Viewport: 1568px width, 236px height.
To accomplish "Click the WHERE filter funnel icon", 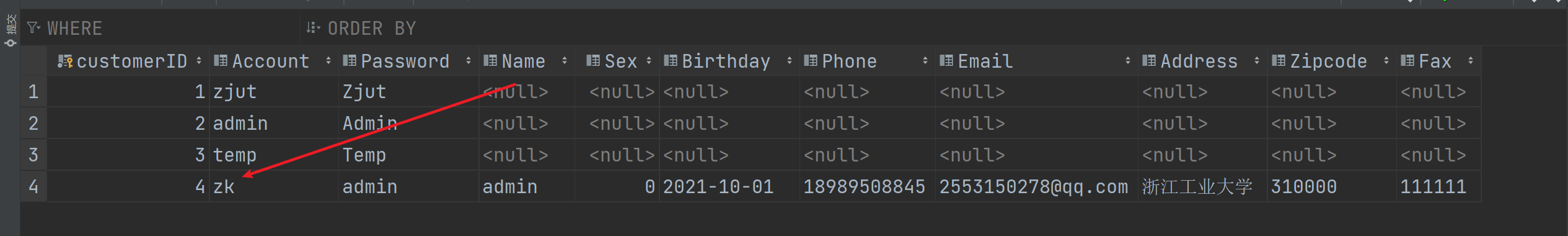I will [x=33, y=28].
